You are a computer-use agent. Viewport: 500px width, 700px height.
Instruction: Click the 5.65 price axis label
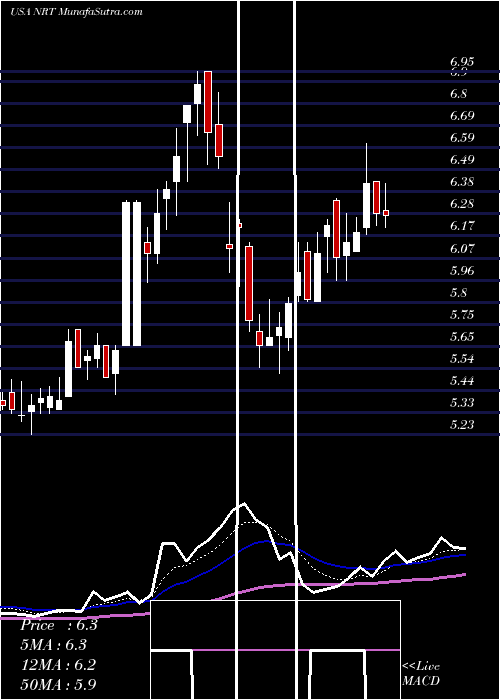pos(462,337)
